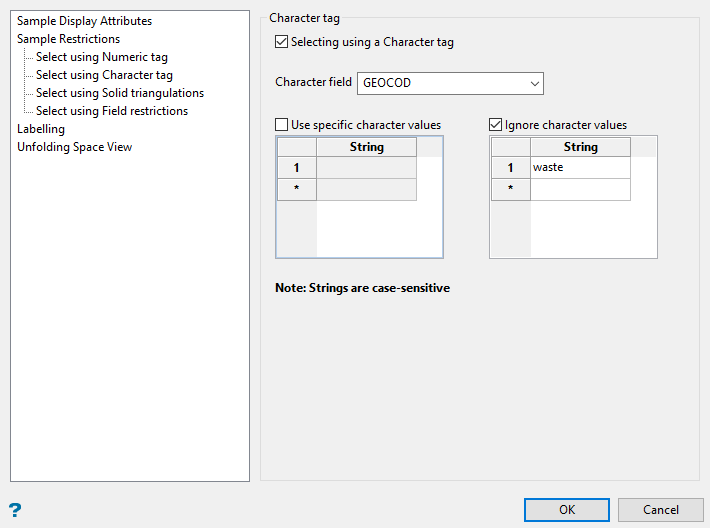The height and width of the screenshot is (528, 710).
Task: Click String column header in specific values table
Action: click(x=366, y=147)
